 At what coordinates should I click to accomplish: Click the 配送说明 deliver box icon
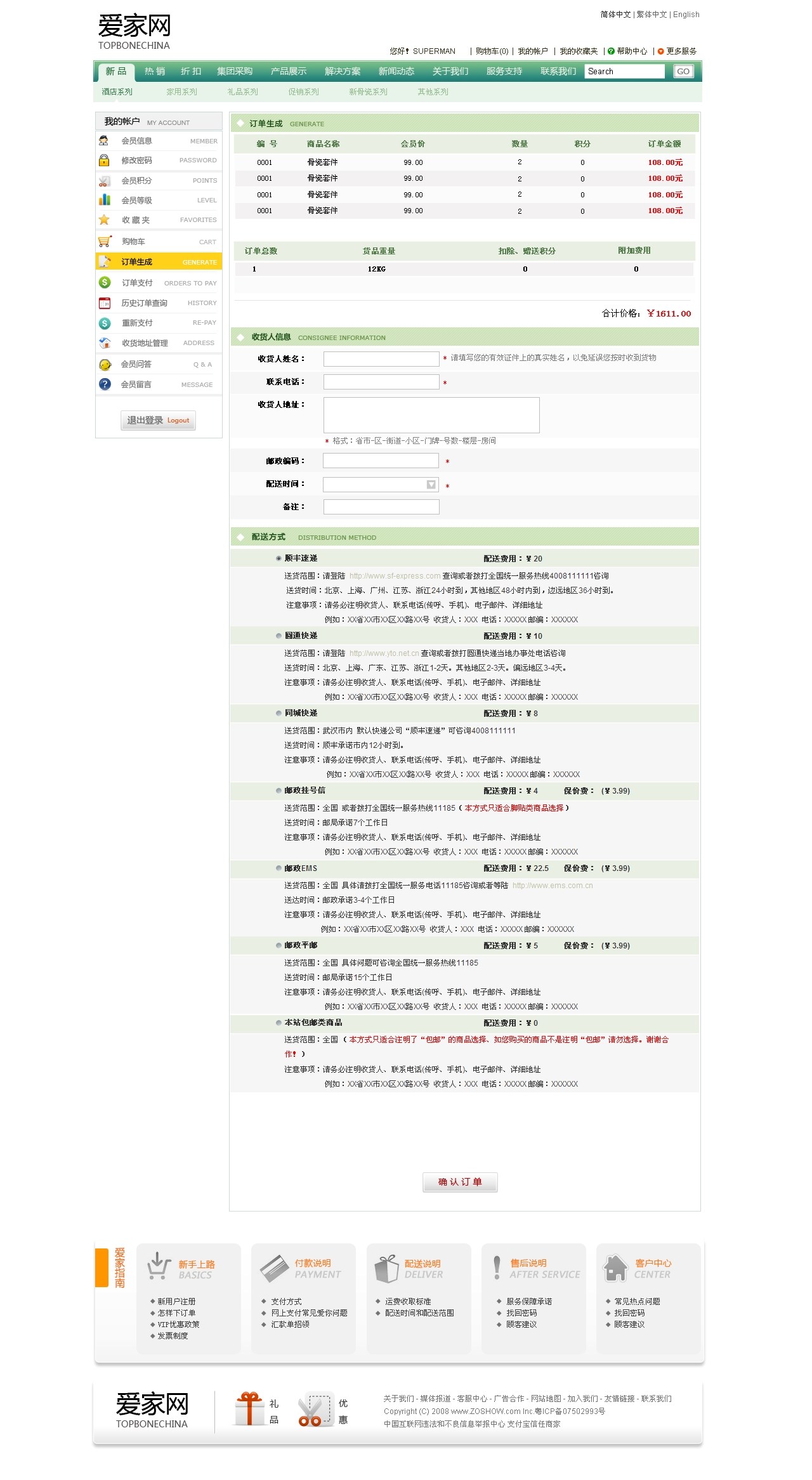[386, 1269]
